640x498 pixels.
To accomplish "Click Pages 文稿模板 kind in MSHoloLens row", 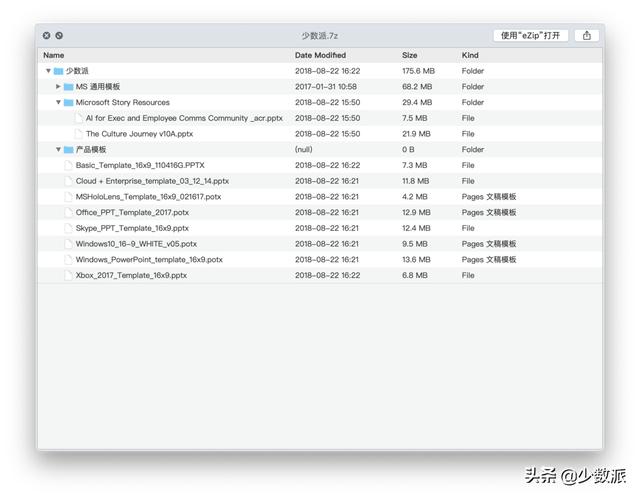I will (x=489, y=197).
